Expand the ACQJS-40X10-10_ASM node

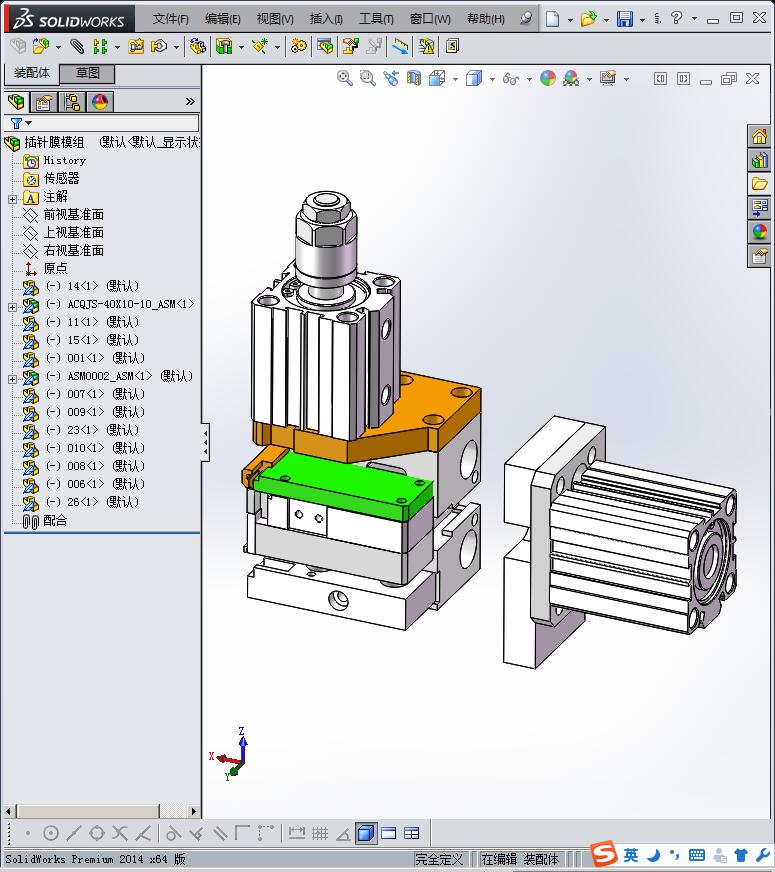pyautogui.click(x=12, y=307)
